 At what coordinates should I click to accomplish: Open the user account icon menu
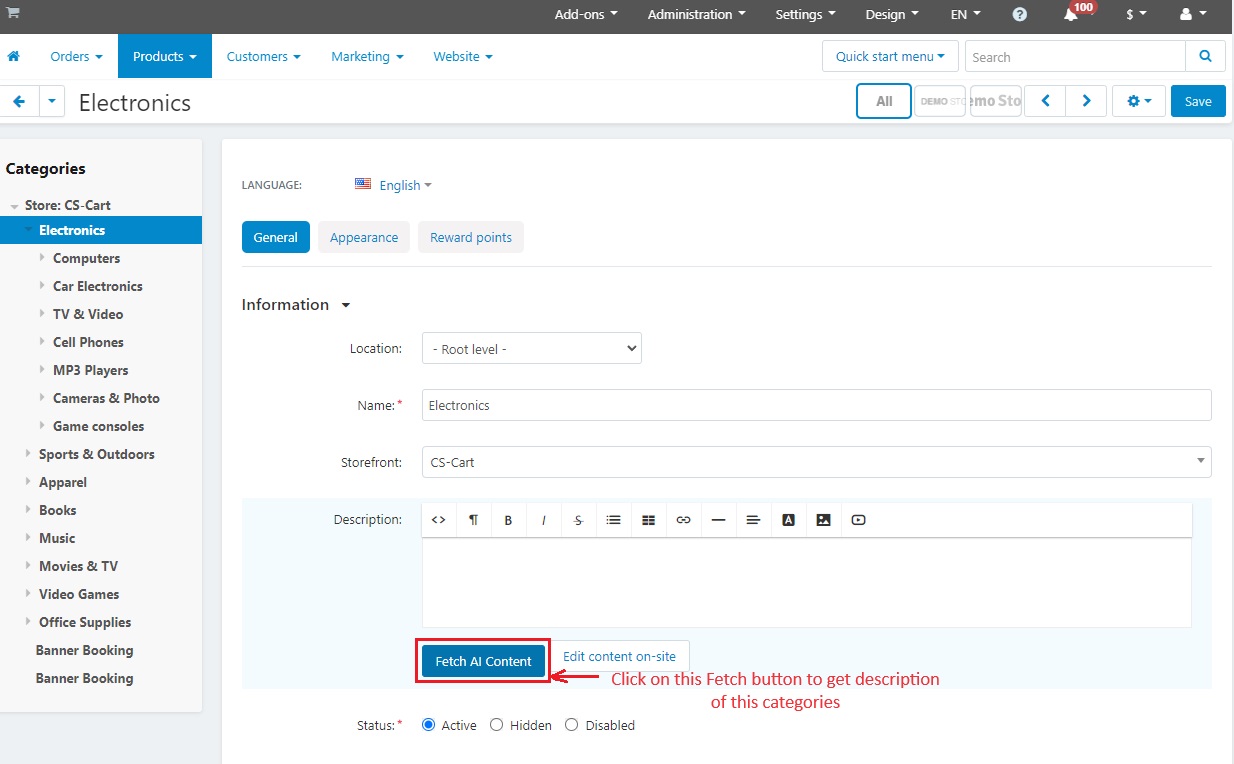pos(1193,14)
